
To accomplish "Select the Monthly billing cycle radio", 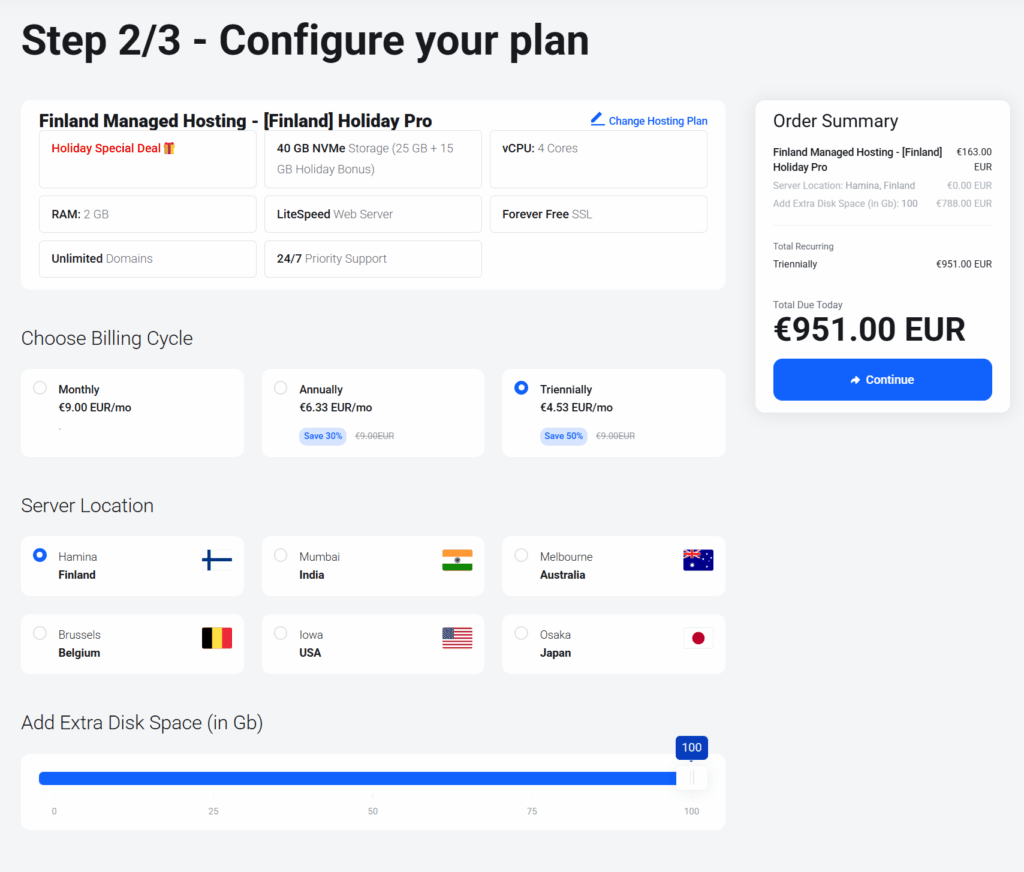I will coord(39,389).
